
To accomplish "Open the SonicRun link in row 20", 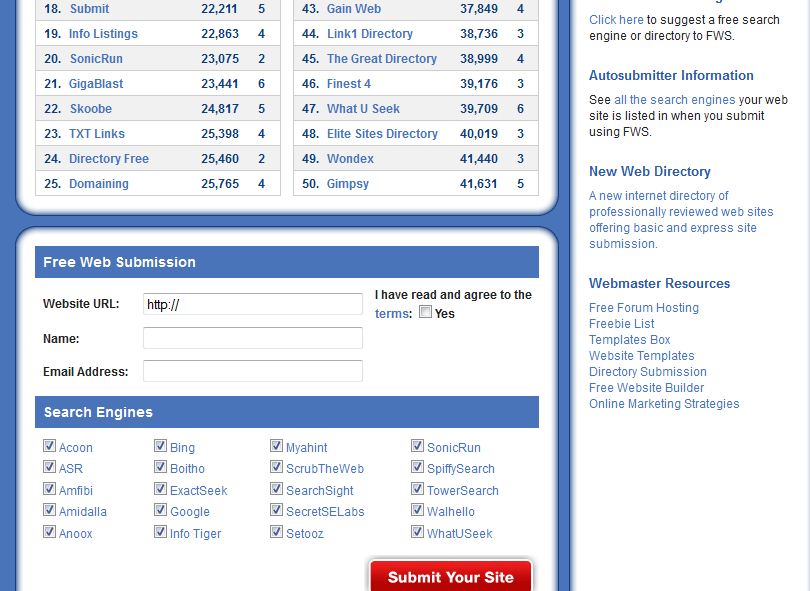I will pos(96,58).
